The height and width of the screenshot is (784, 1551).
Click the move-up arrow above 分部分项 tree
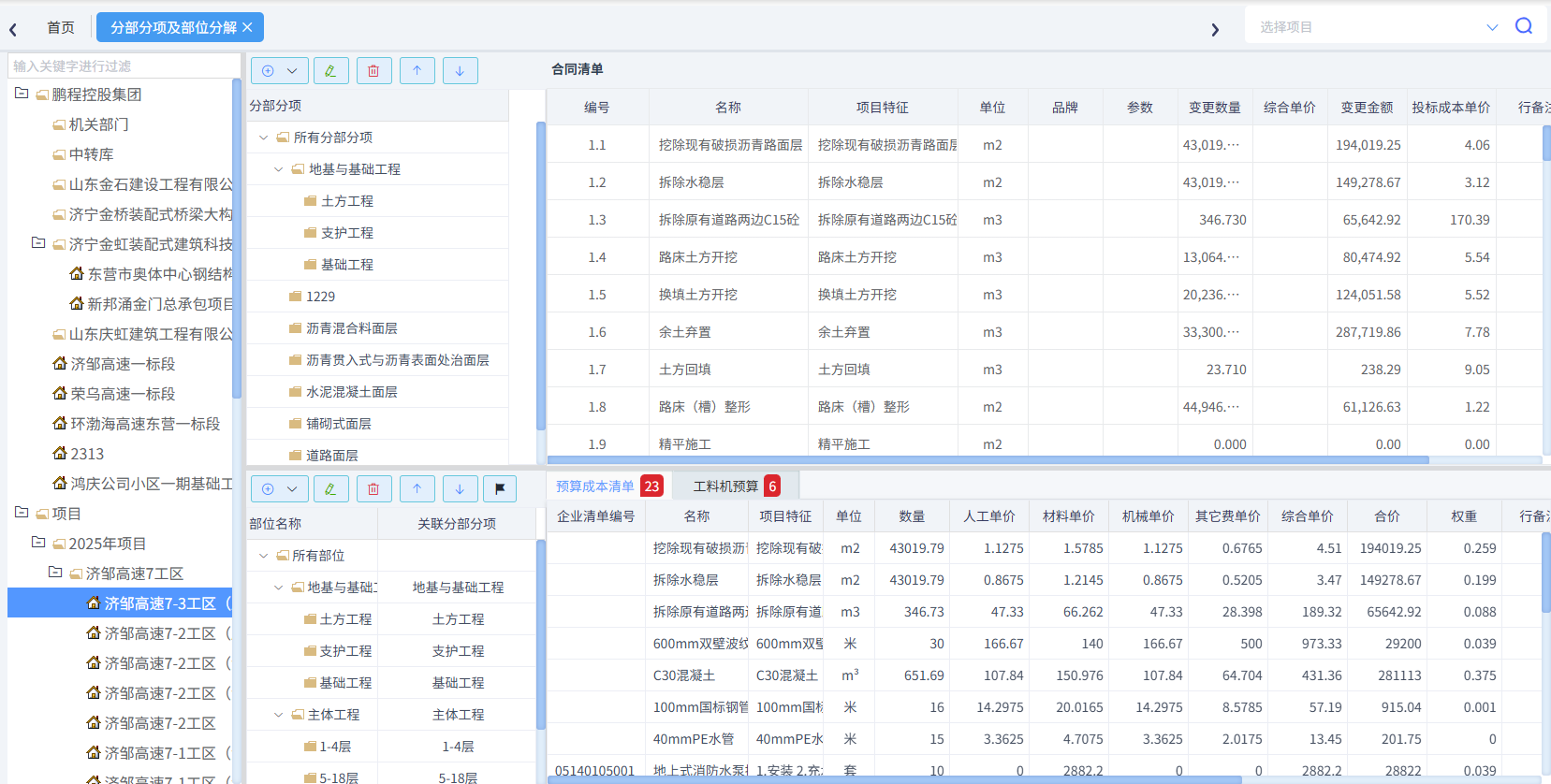coord(417,71)
